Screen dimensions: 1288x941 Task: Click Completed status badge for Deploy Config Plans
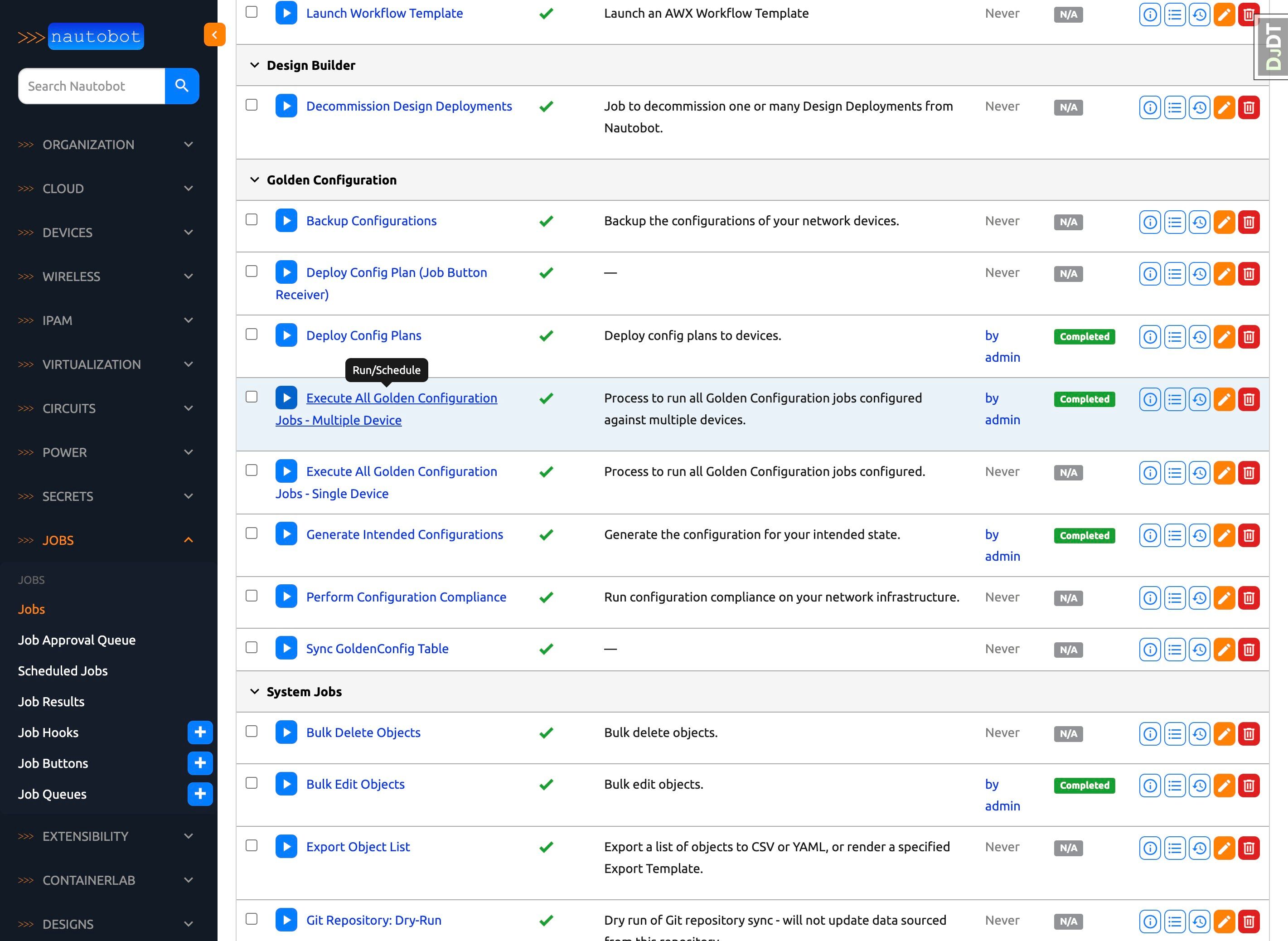click(1084, 337)
